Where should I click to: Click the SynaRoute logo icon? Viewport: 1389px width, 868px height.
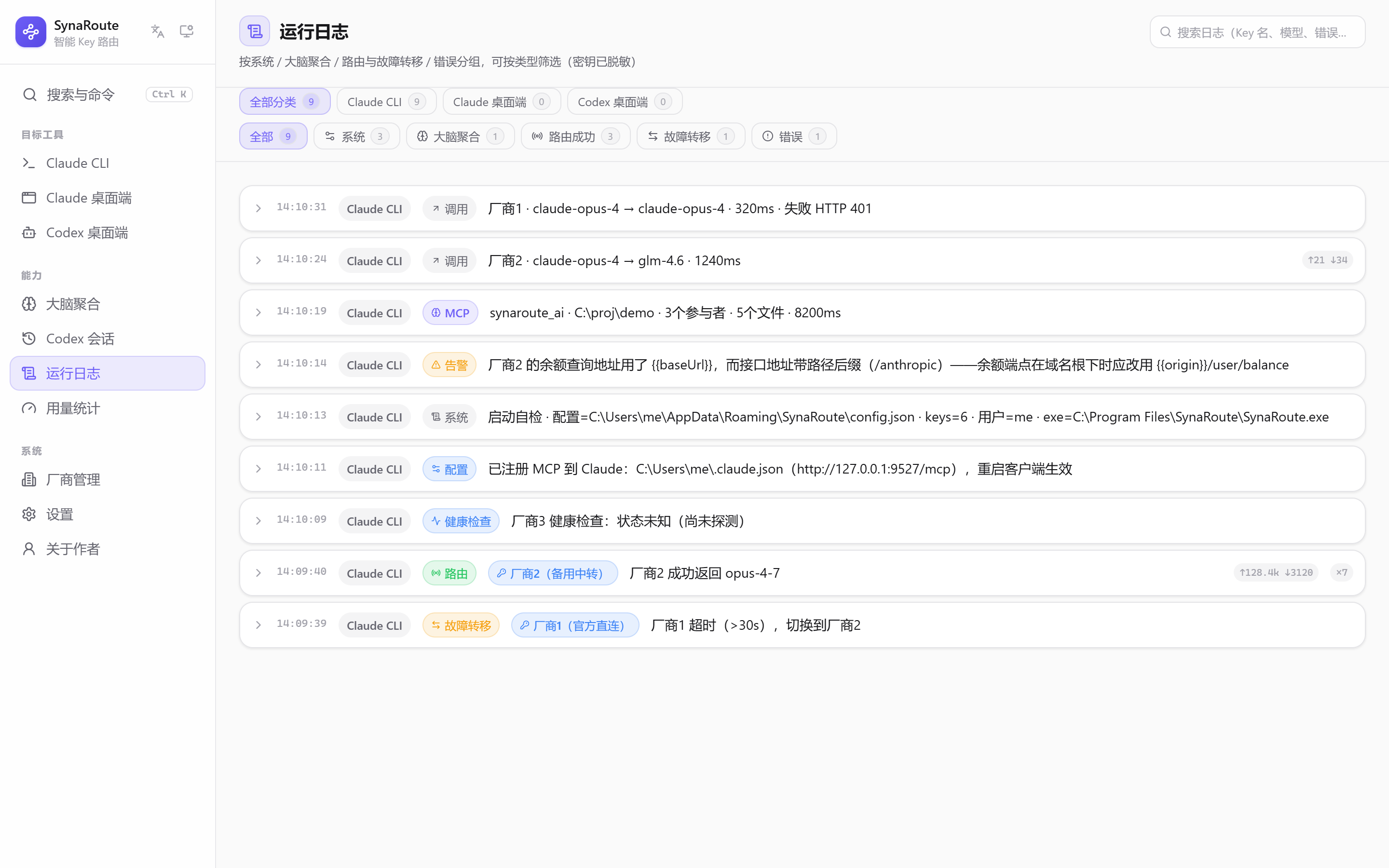tap(31, 31)
